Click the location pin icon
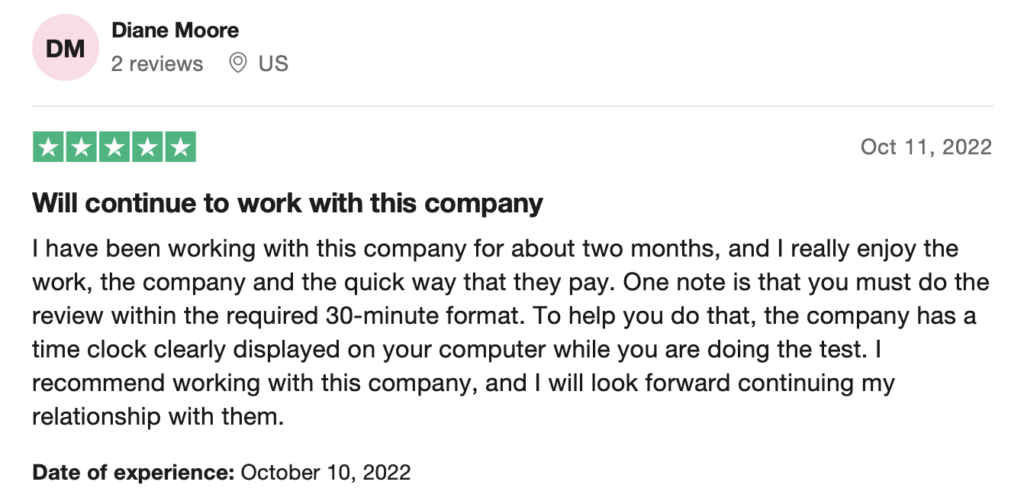 point(238,63)
